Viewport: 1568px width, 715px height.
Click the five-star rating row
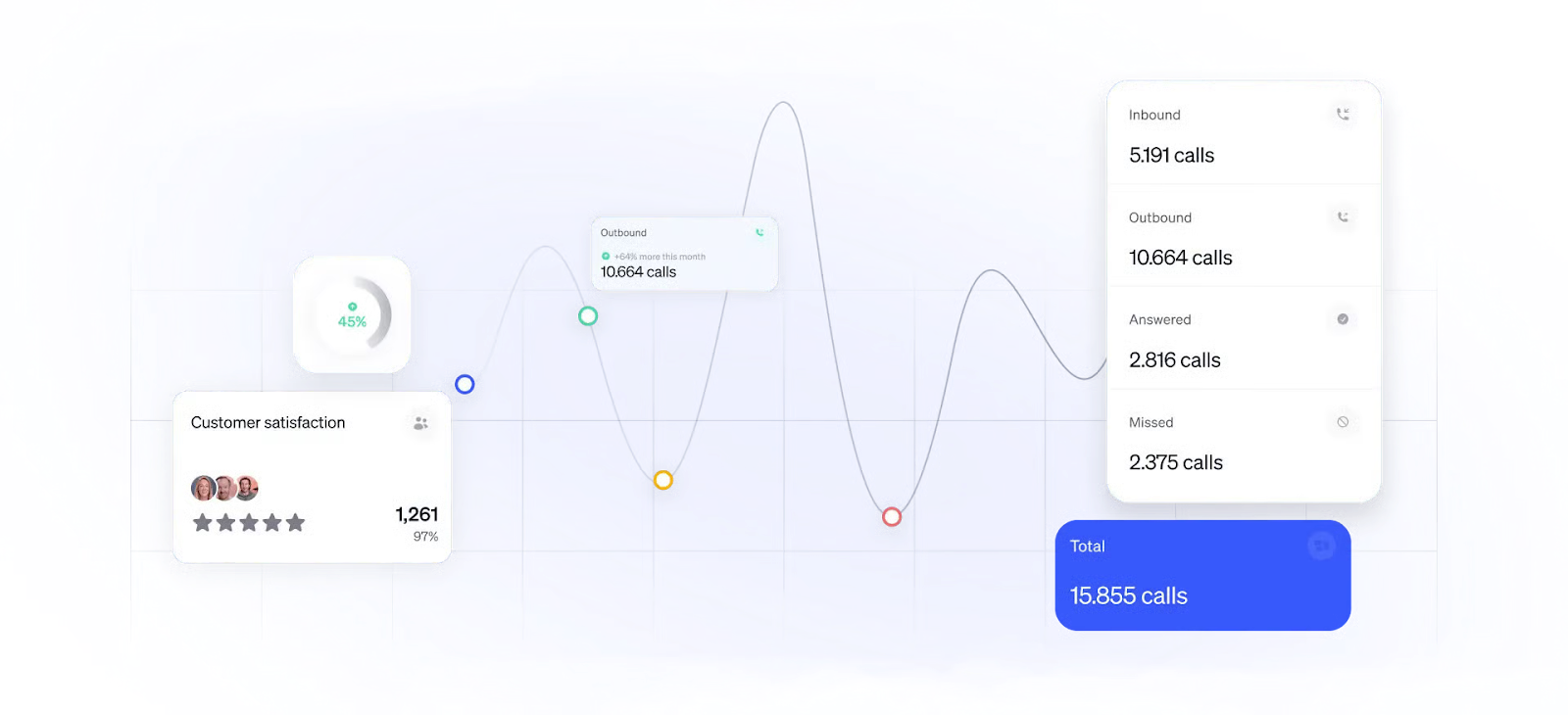click(x=249, y=523)
